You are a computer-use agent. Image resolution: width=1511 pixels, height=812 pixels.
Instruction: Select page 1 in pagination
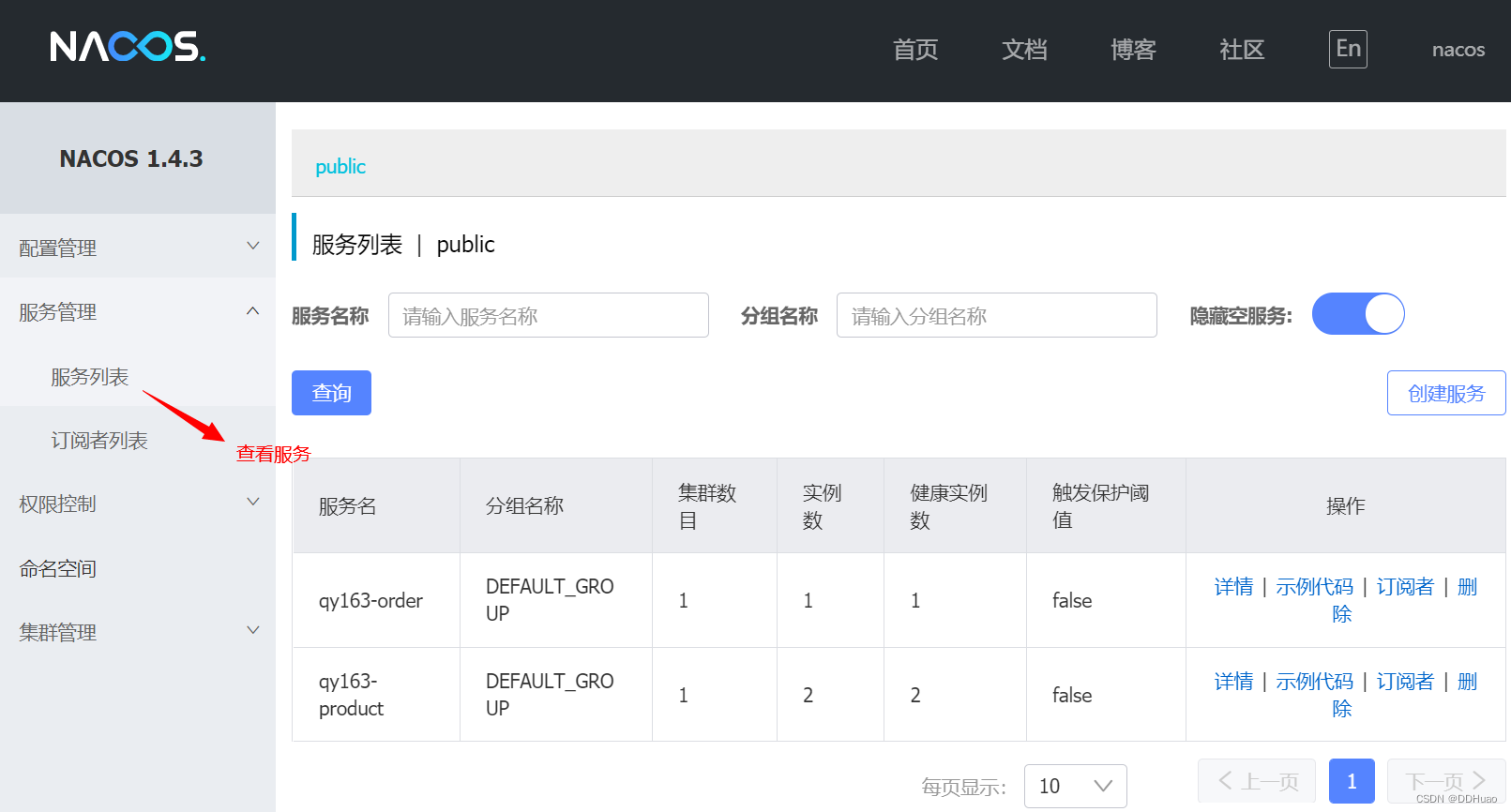[x=1352, y=781]
